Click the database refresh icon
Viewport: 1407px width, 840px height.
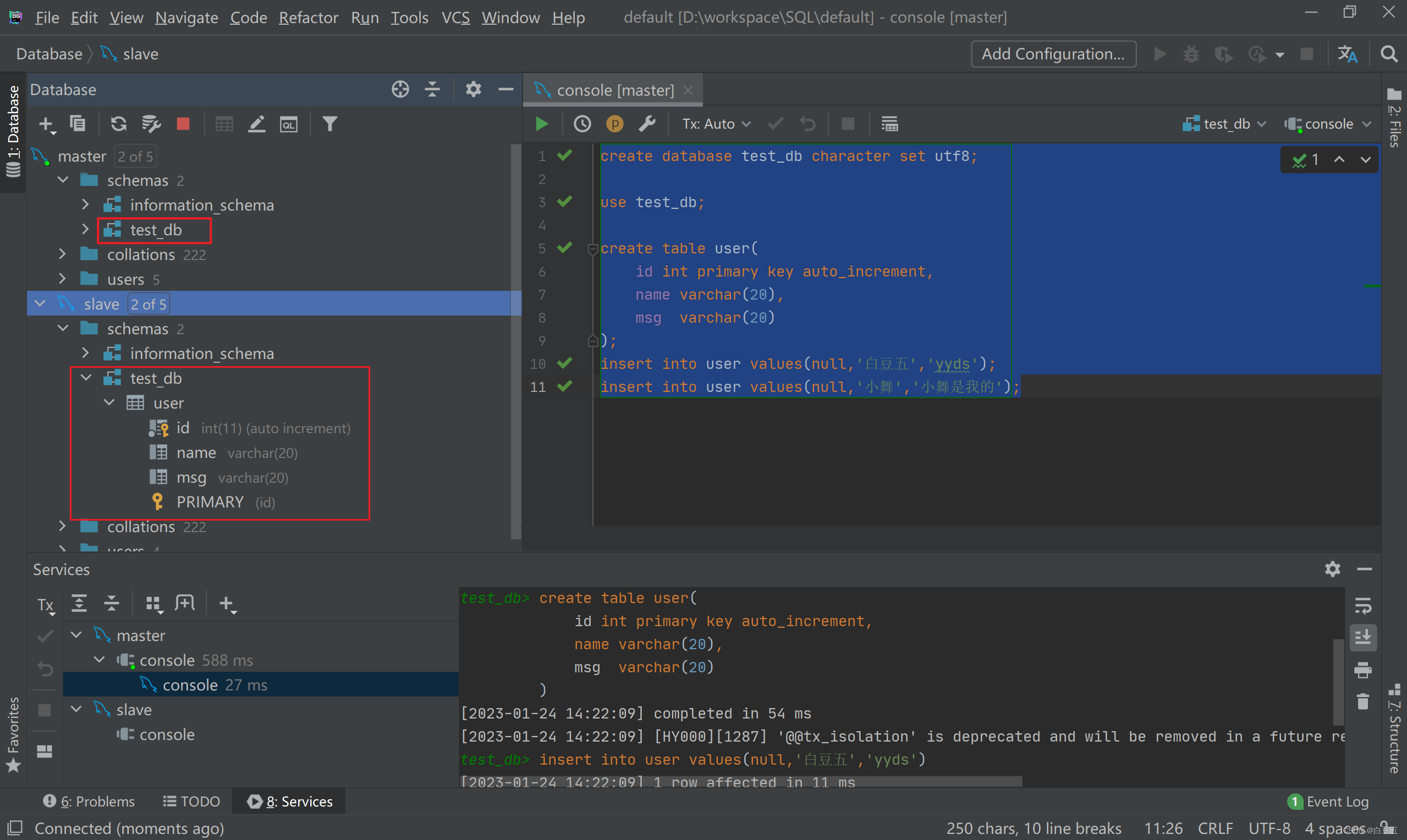coord(119,124)
